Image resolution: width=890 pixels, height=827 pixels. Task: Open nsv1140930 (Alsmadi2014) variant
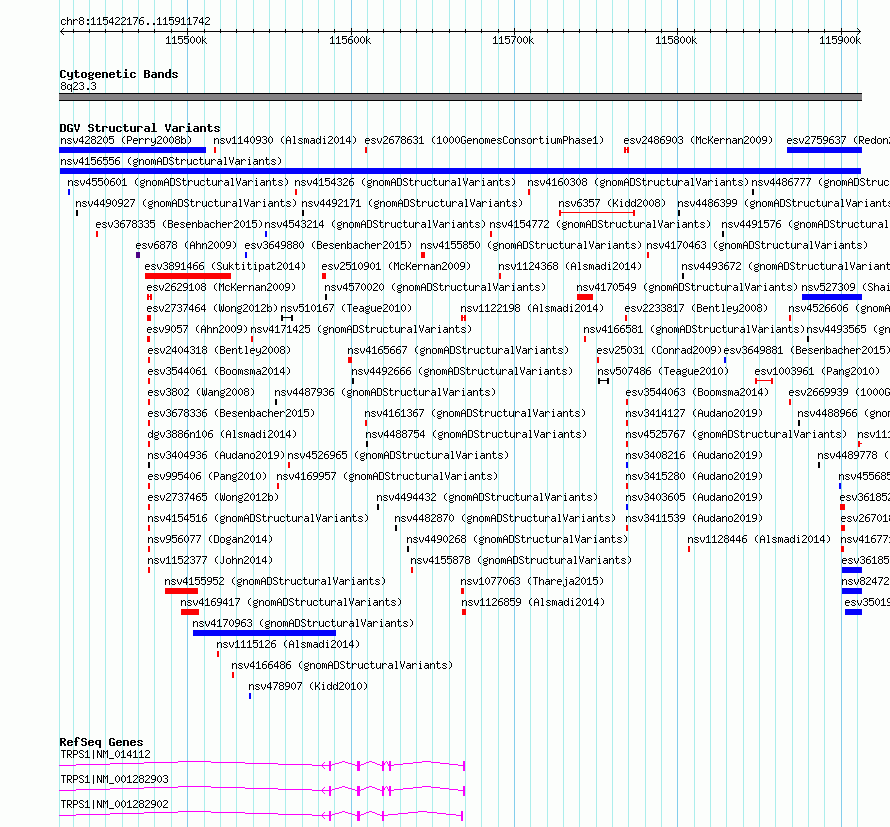pos(285,140)
